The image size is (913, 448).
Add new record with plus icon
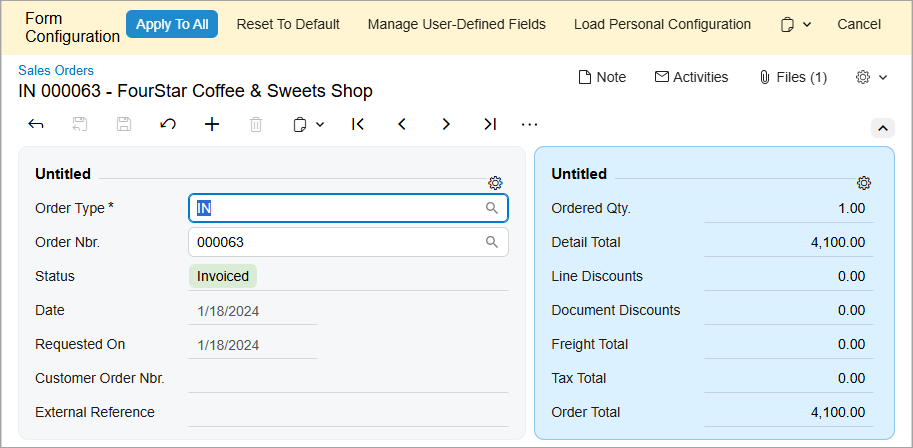[211, 124]
